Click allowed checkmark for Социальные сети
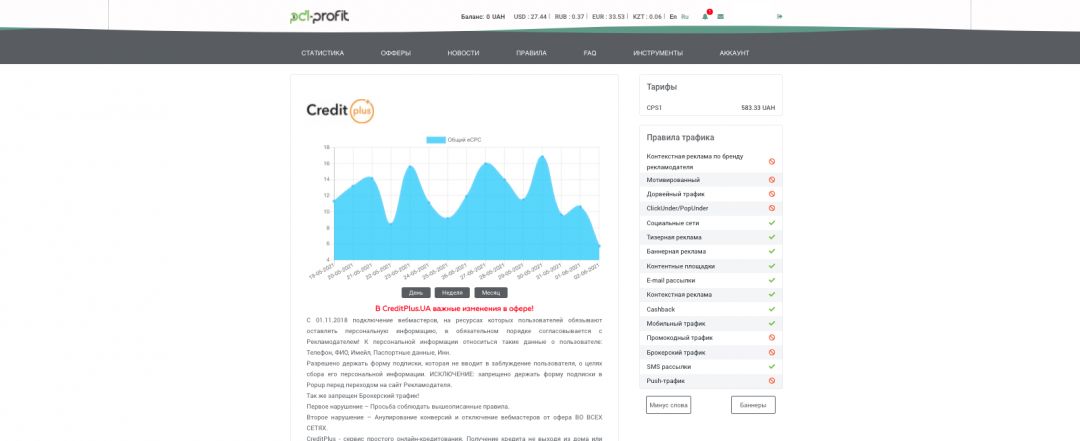This screenshot has height=441, width=1080. (x=771, y=223)
